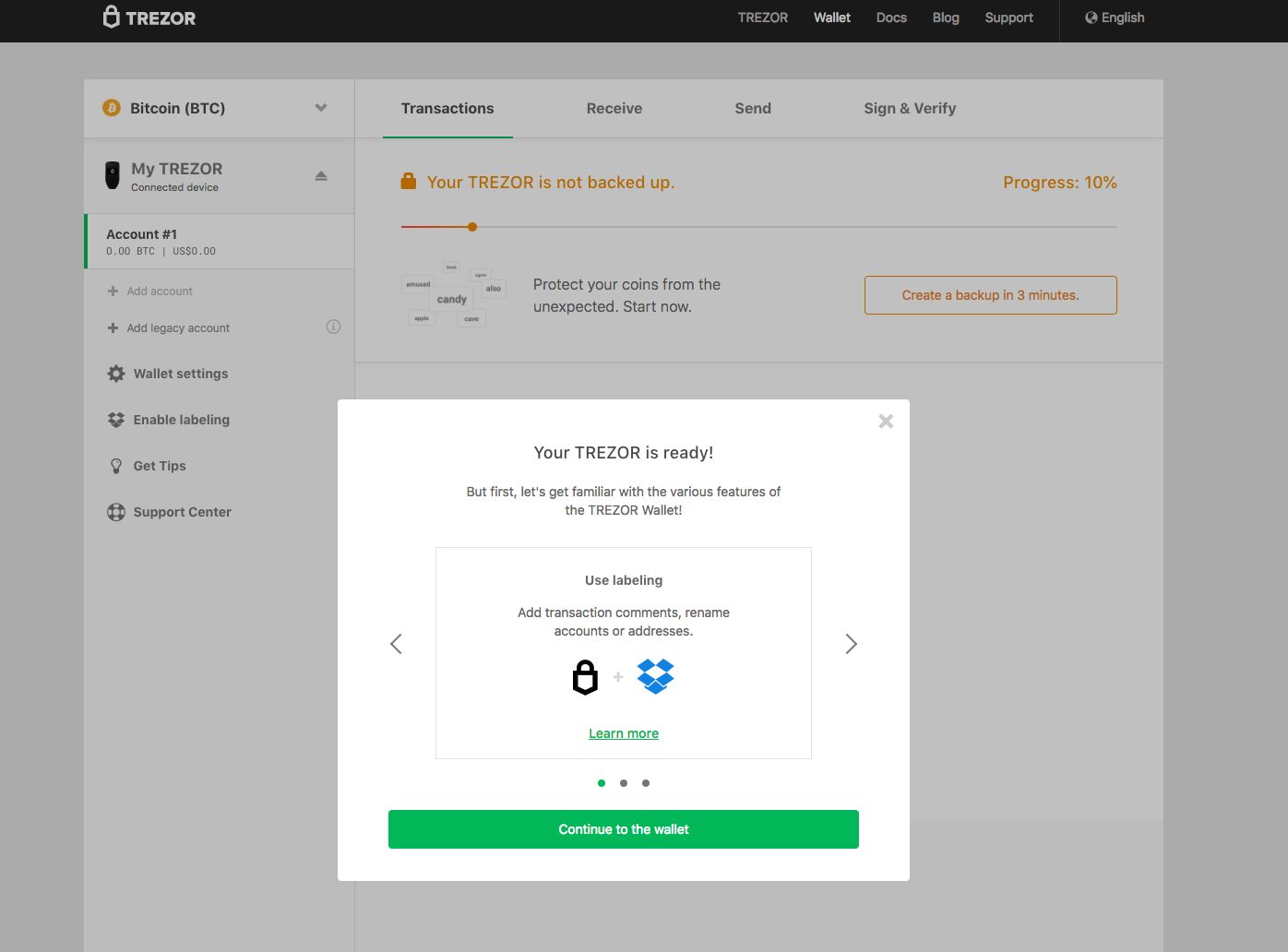Screen dimensions: 1288x952
Task: Select the third carousel dot
Action: 646,783
